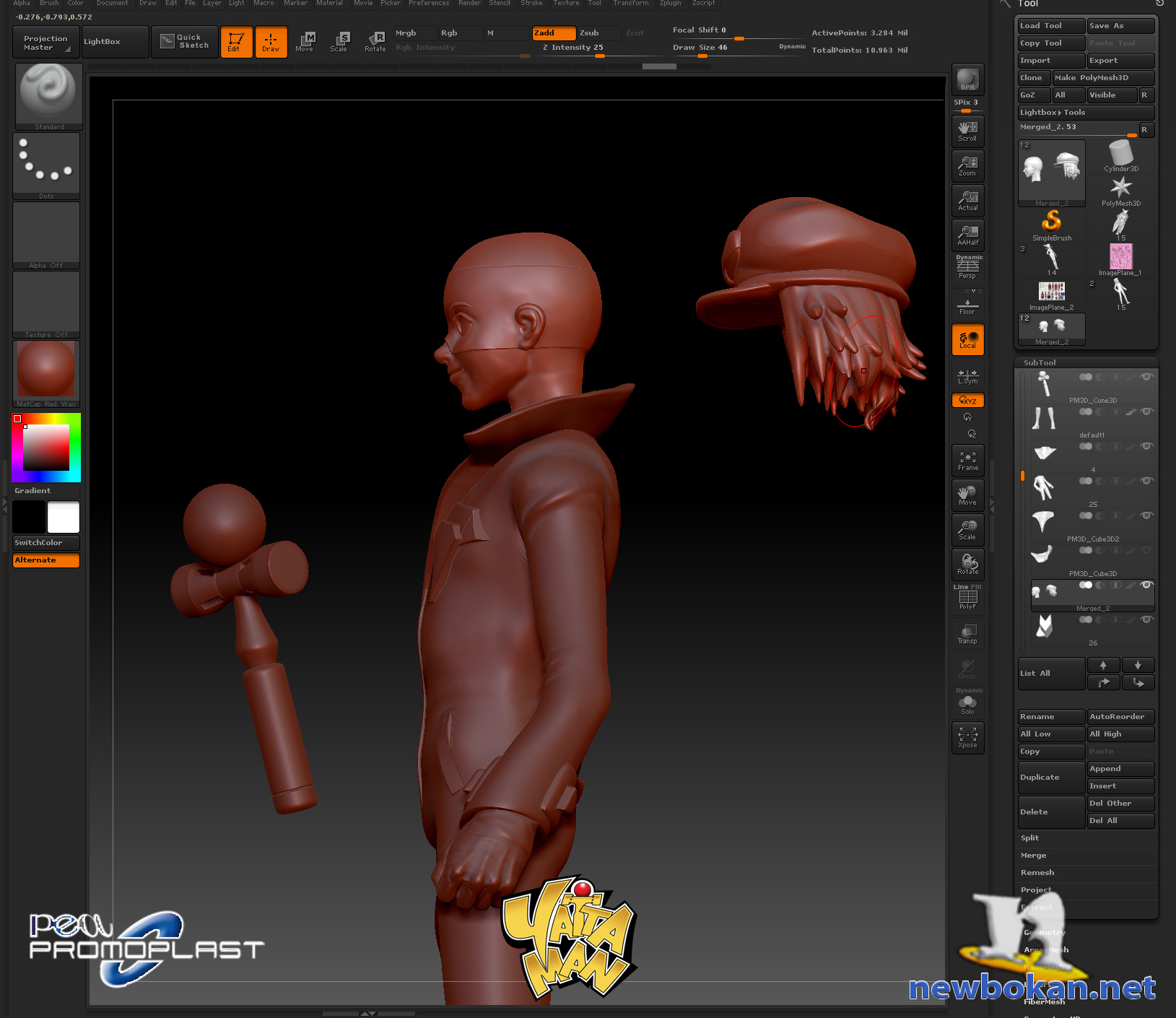Click the Zoom canvas icon
Image resolution: width=1176 pixels, height=1018 pixels.
click(x=967, y=166)
